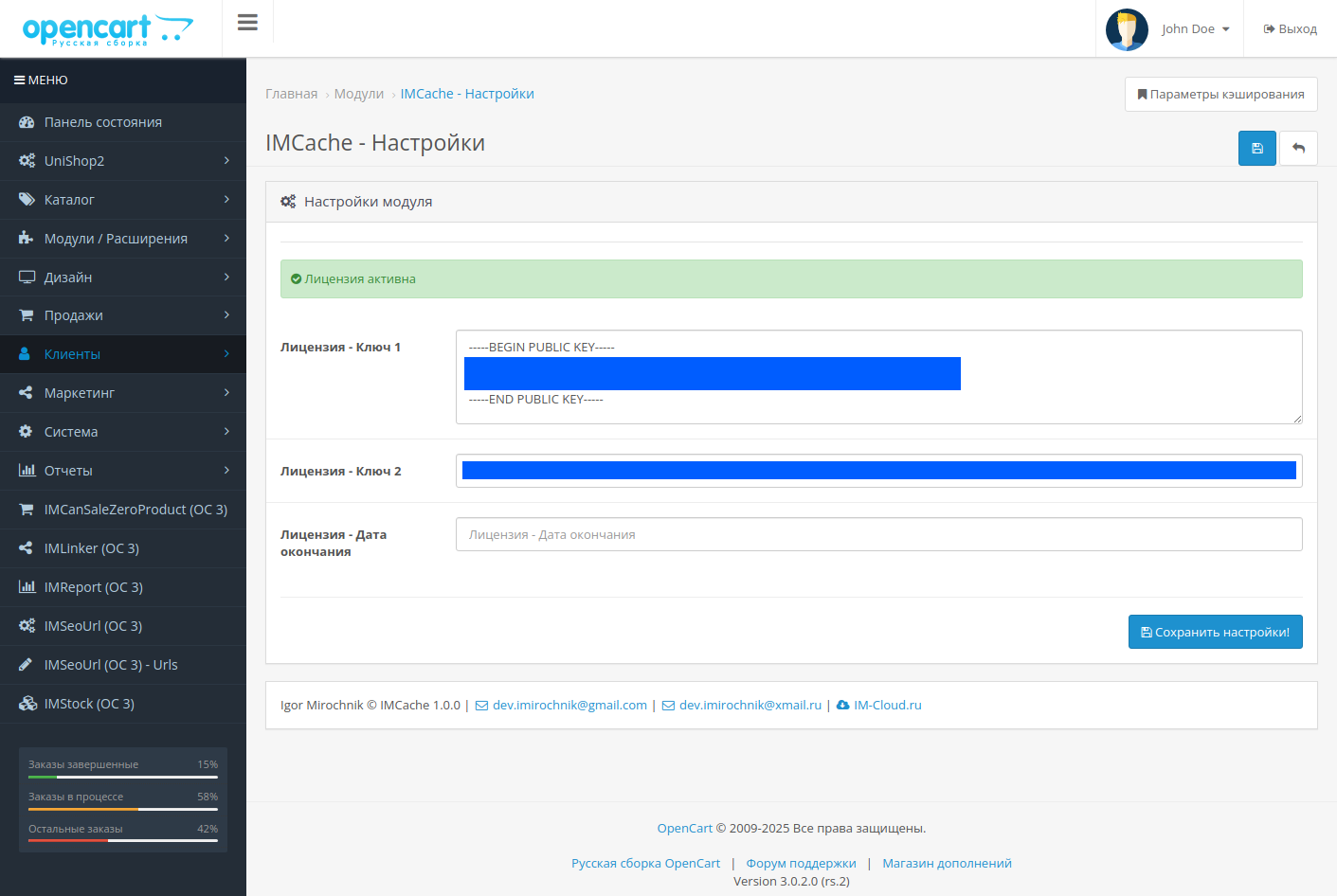Expand the Дизайн chevron arrow

(x=226, y=278)
